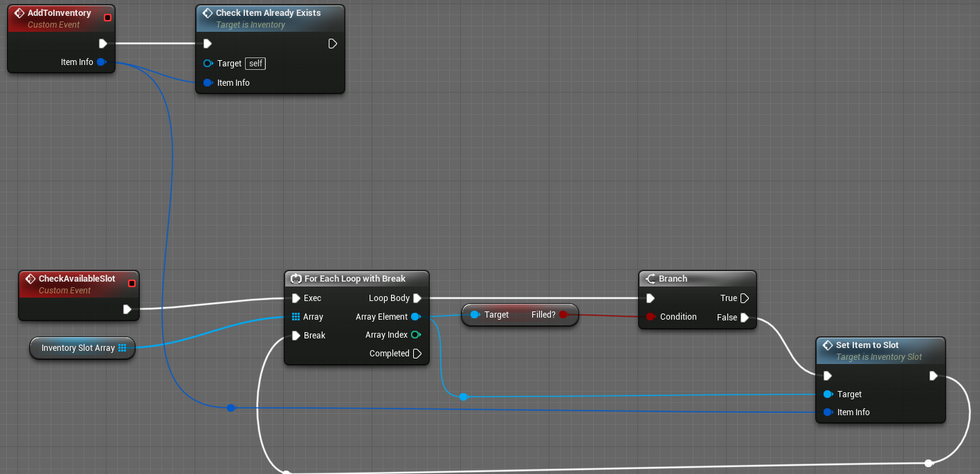The width and height of the screenshot is (980, 474).
Task: Click the Target pin on Set Item to Slot
Action: pos(828,394)
